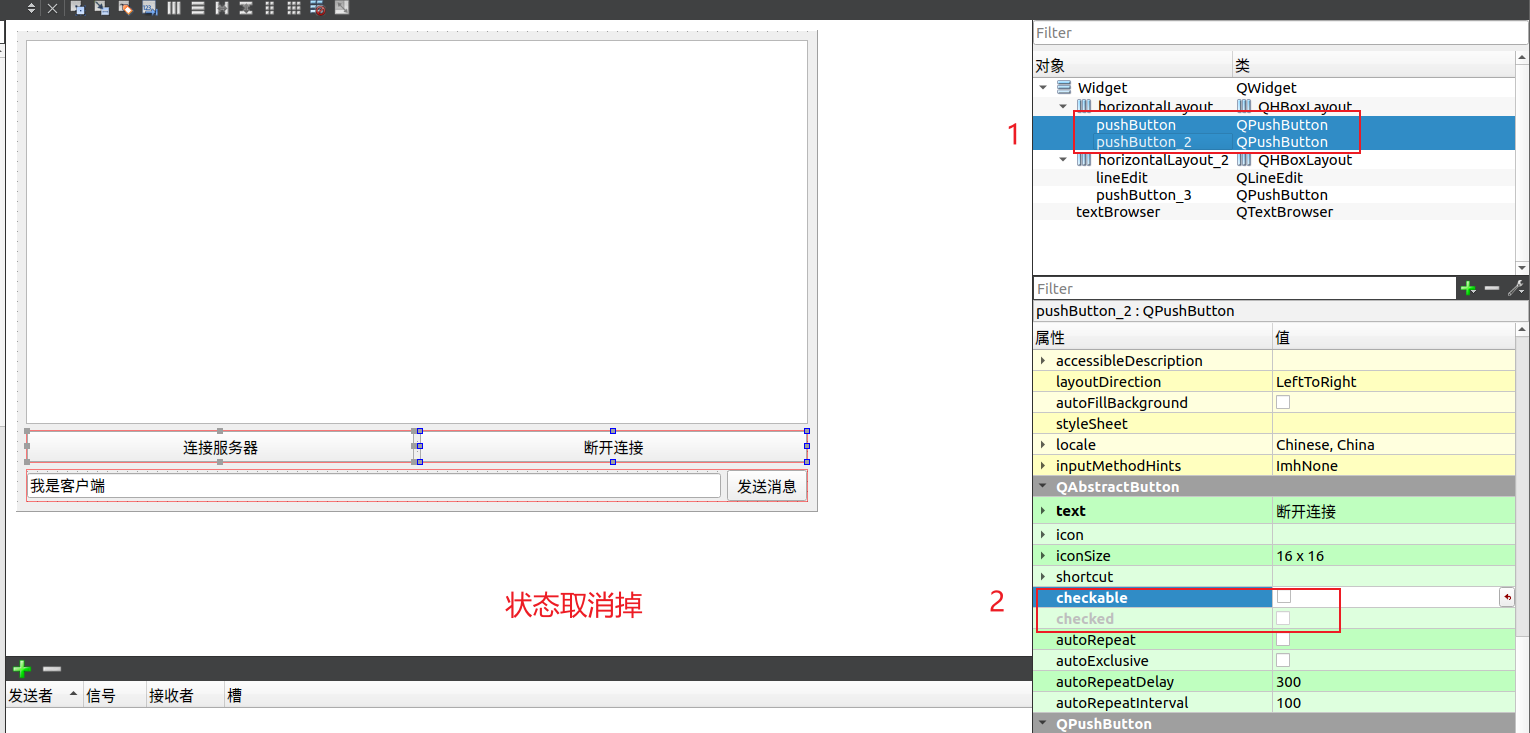Close the current form document
Viewport: 1530px width, 733px height.
point(52,8)
